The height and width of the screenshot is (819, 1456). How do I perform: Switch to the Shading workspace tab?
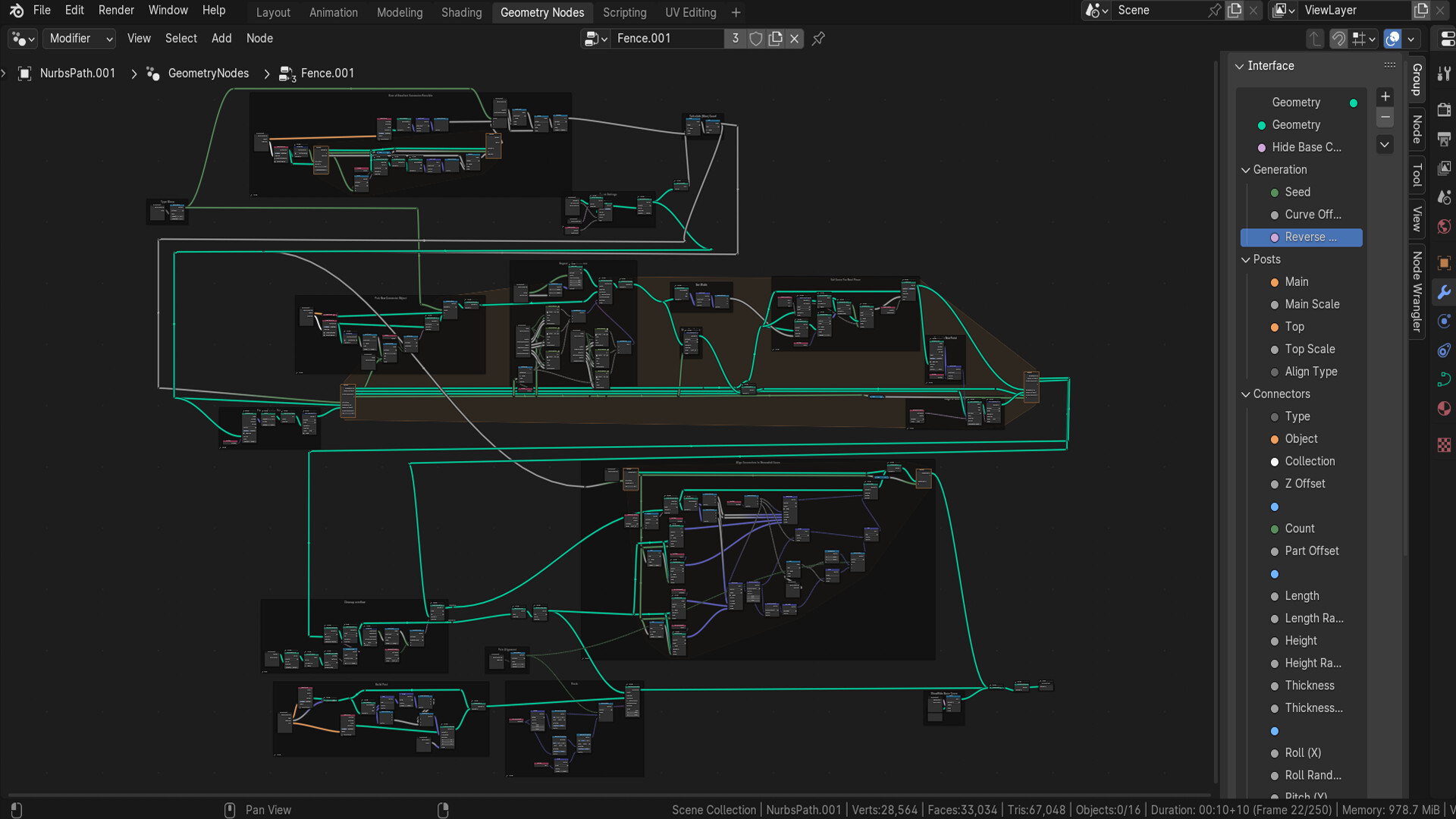click(x=461, y=12)
